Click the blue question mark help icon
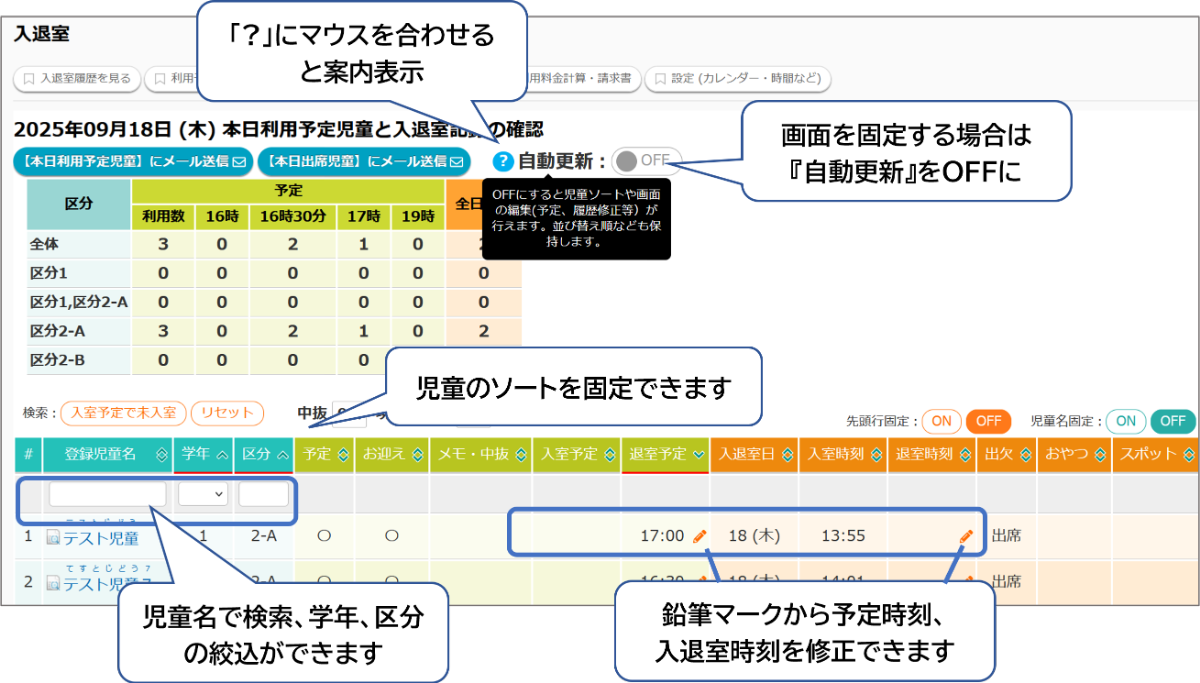 pos(503,161)
